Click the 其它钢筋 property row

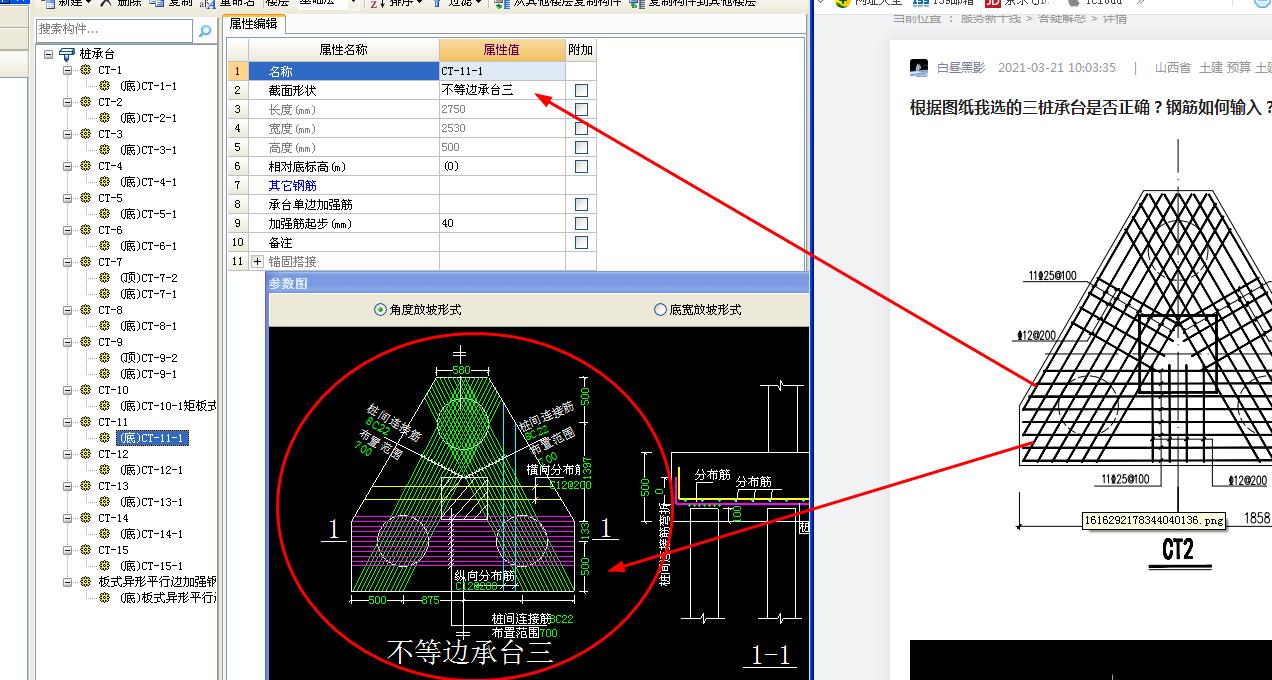412,185
